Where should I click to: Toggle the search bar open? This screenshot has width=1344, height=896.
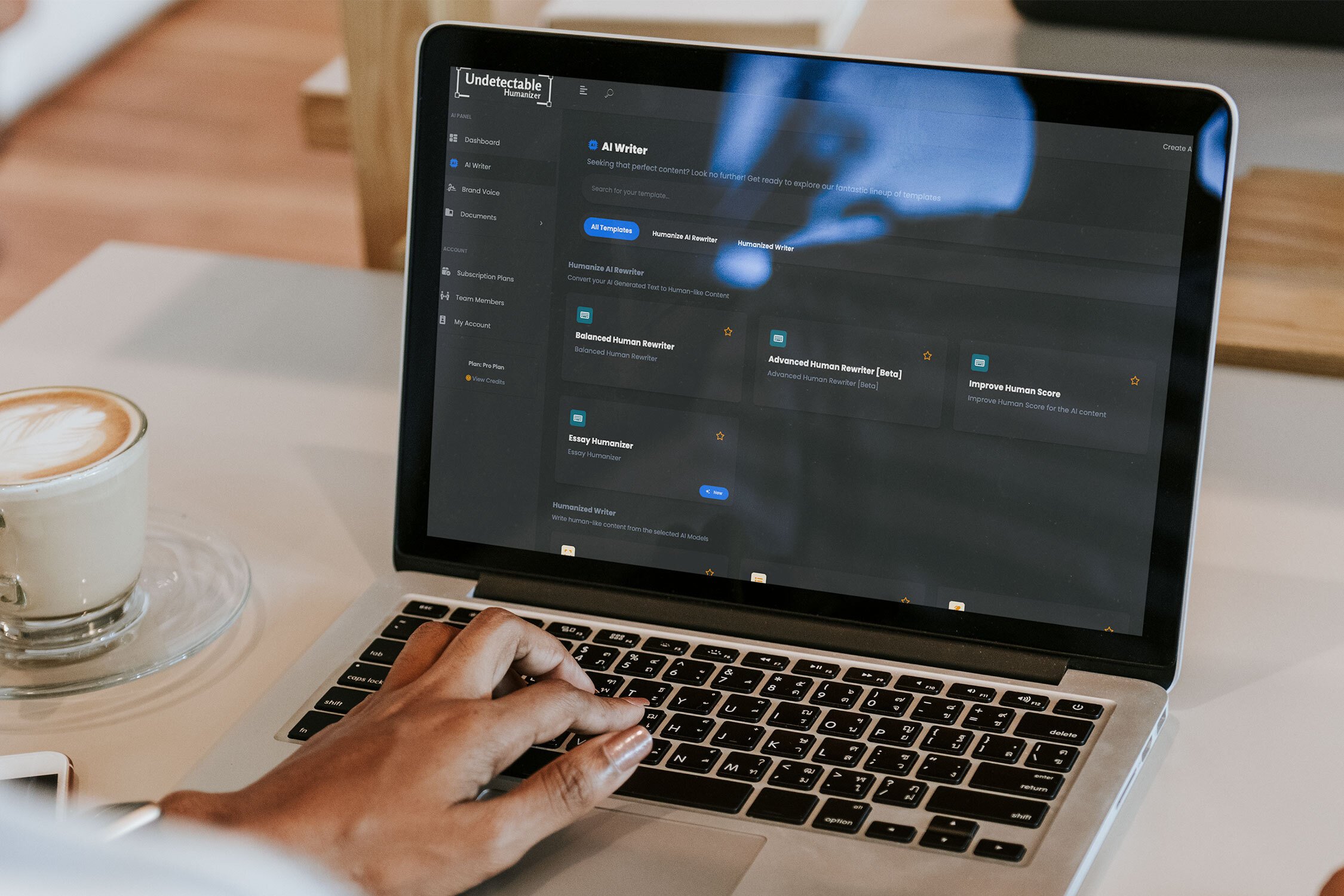(610, 93)
